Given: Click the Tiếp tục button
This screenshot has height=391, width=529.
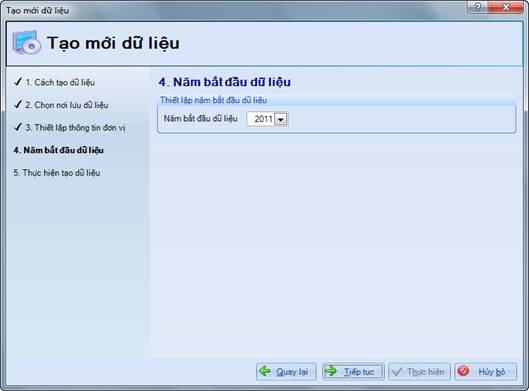Looking at the screenshot, I should 353,371.
